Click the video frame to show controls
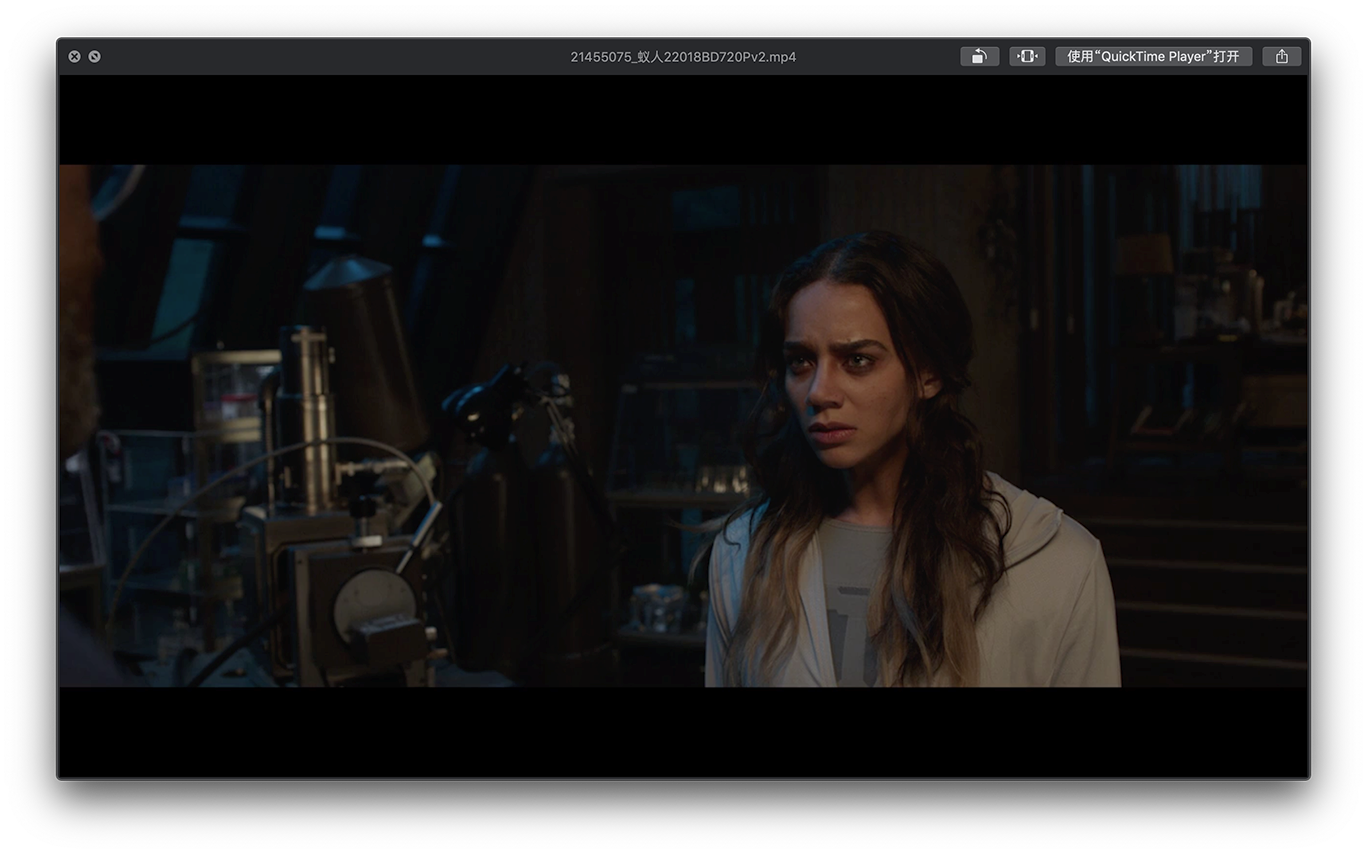This screenshot has height=854, width=1366. pos(683,426)
